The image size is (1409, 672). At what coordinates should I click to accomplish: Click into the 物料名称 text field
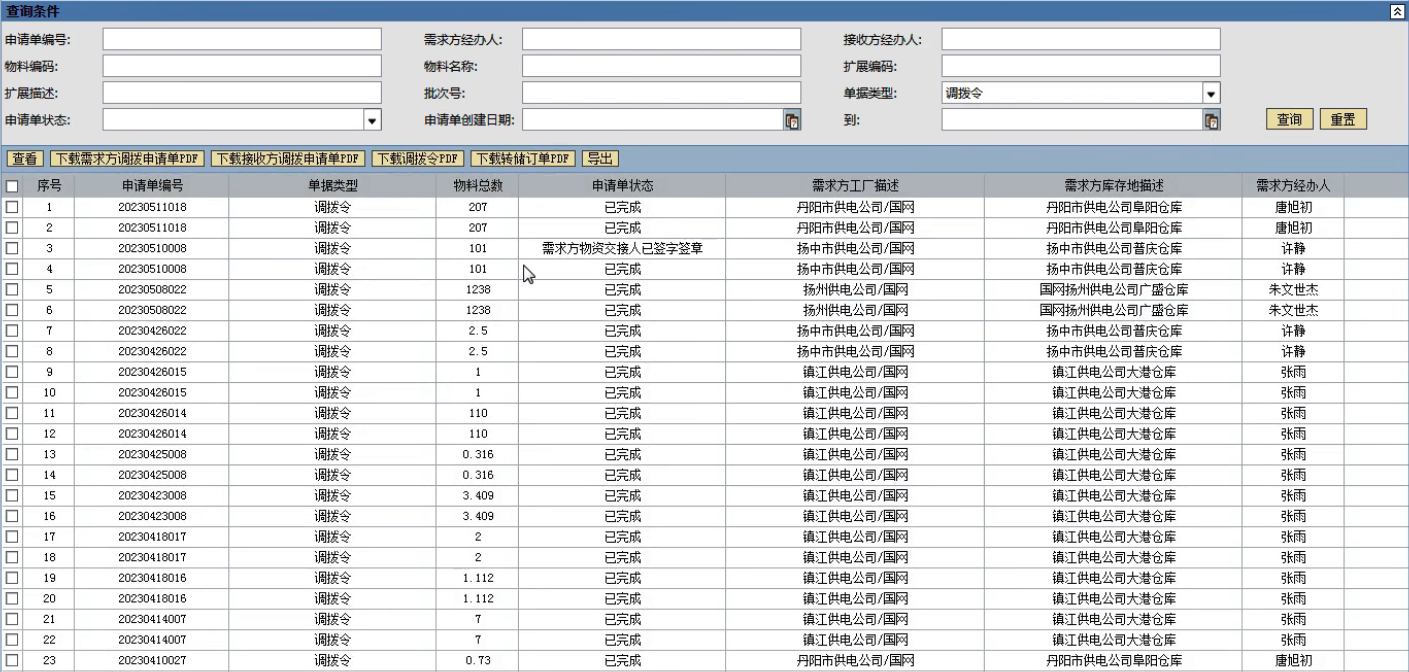click(661, 66)
